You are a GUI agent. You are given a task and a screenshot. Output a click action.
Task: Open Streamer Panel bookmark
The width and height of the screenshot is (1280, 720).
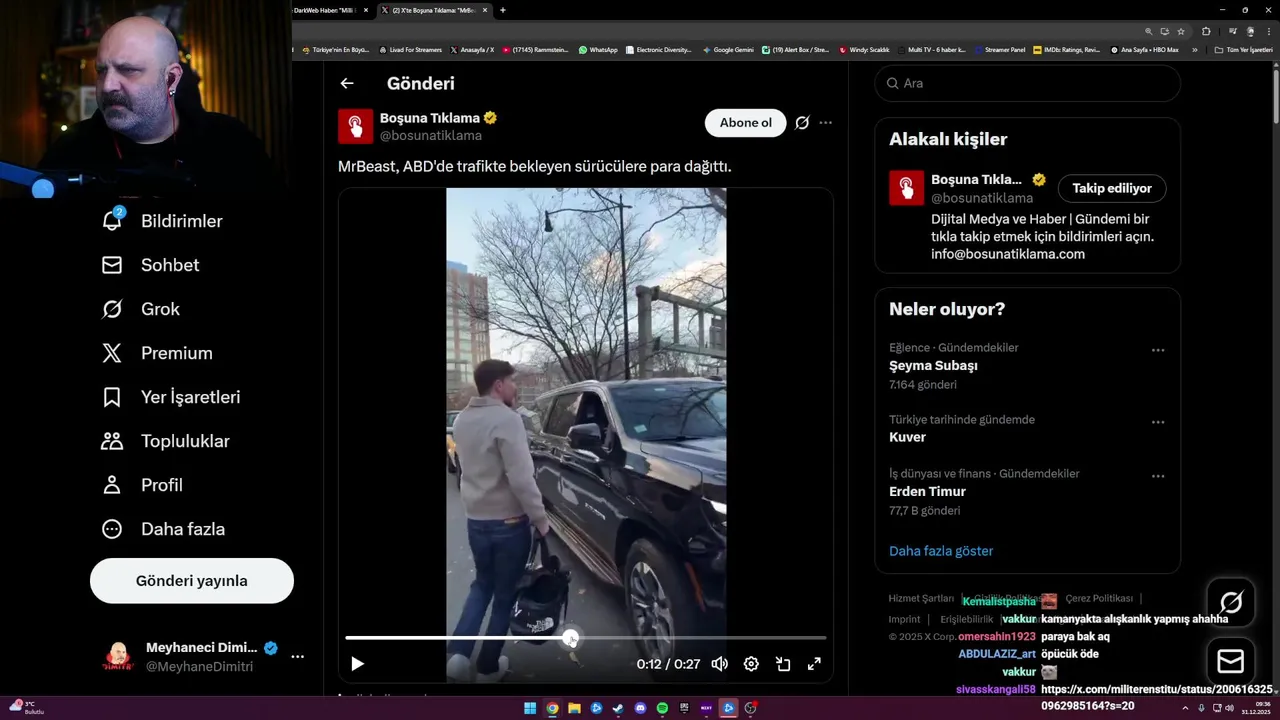[x=1000, y=49]
